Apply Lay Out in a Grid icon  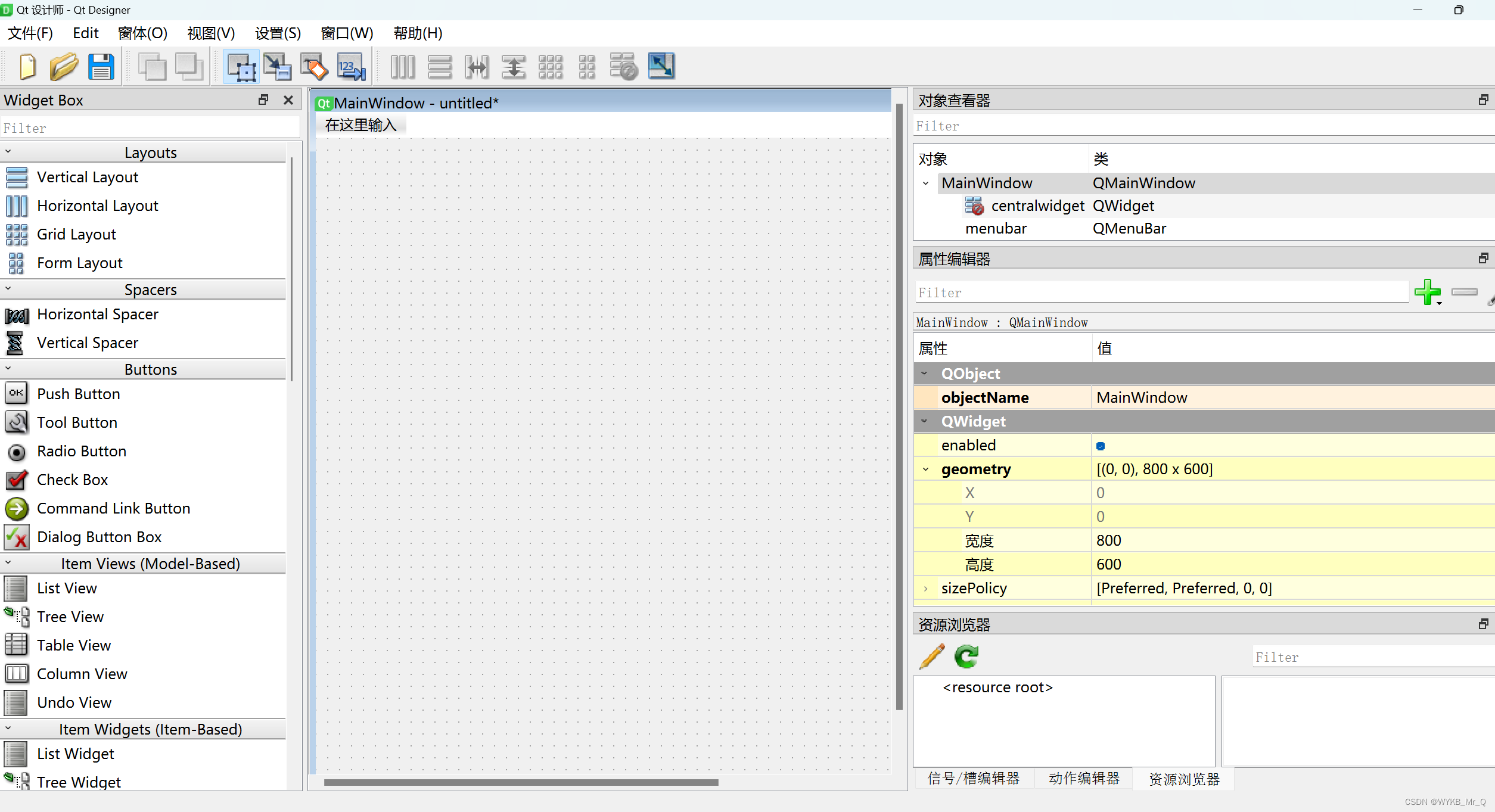[550, 66]
